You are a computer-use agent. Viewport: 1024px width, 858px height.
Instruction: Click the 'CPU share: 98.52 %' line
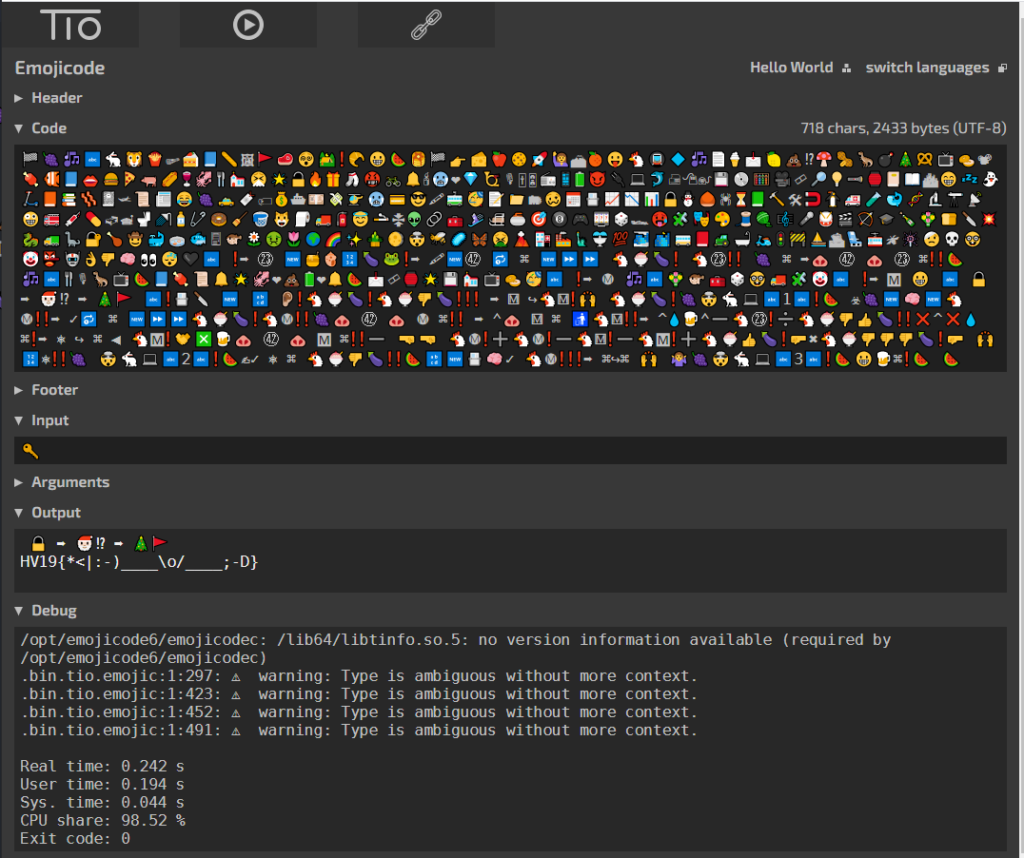(103, 820)
